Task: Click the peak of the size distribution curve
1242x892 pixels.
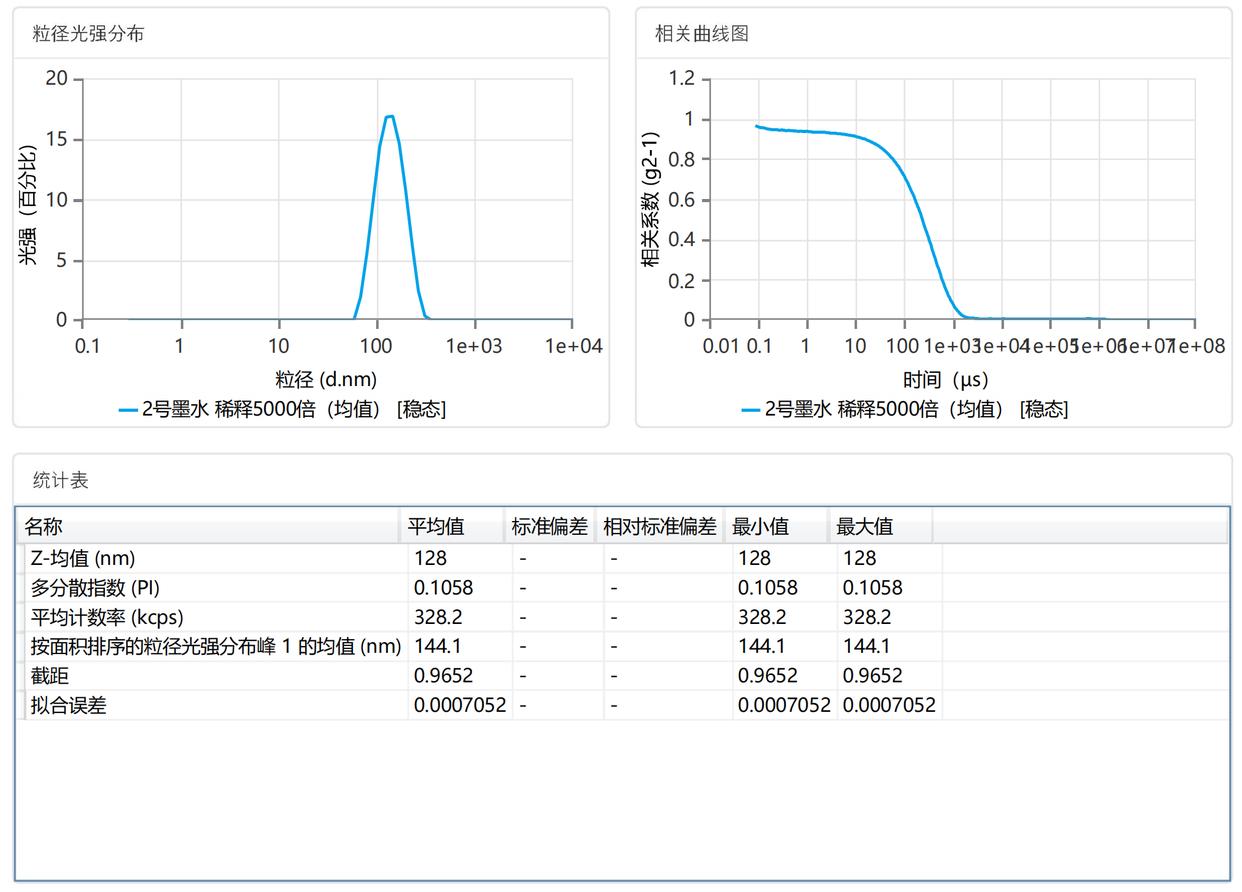Action: (389, 116)
